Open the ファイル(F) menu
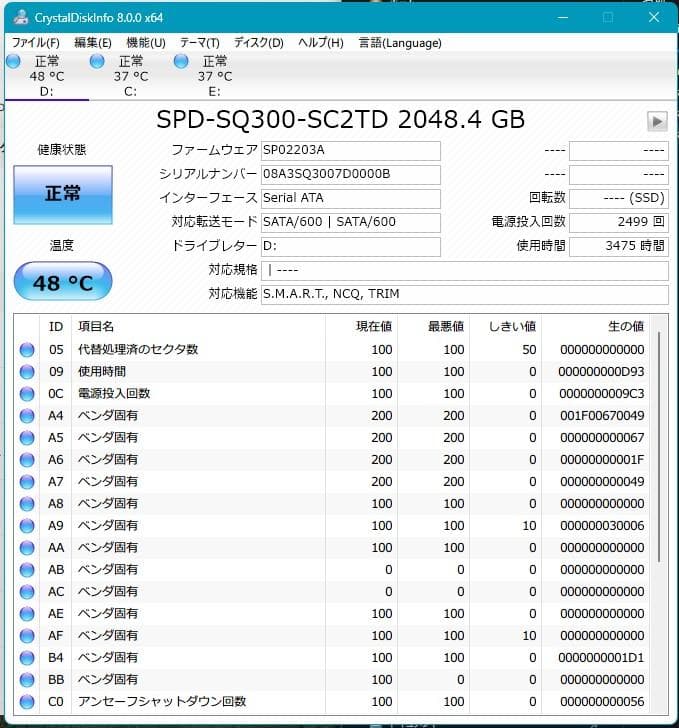Screen dimensions: 679x728 tap(36, 43)
